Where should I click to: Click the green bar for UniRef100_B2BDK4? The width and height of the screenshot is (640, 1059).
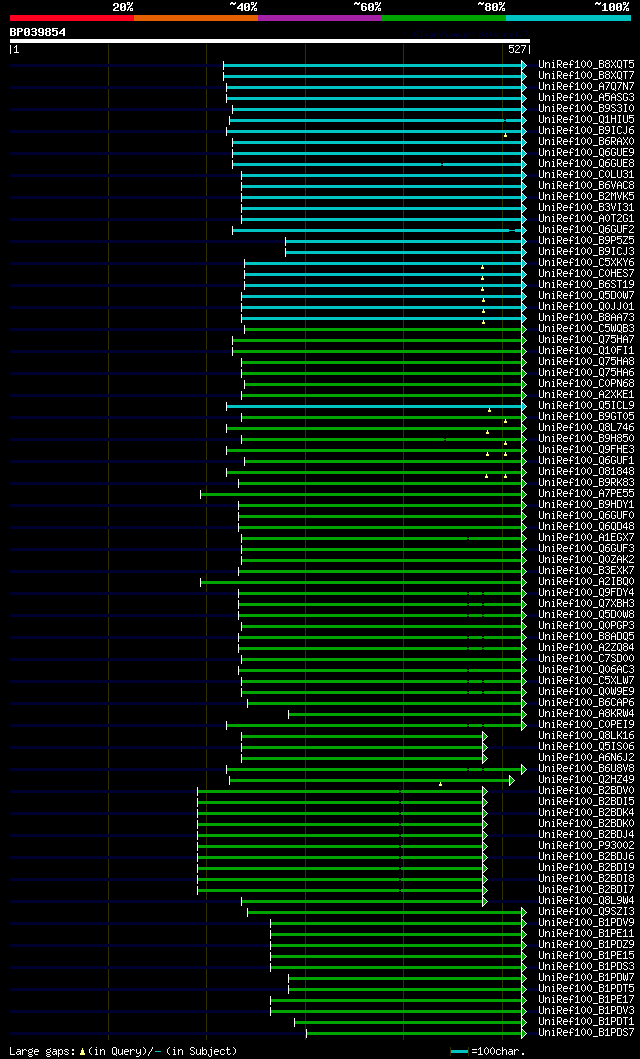pyautogui.click(x=342, y=815)
